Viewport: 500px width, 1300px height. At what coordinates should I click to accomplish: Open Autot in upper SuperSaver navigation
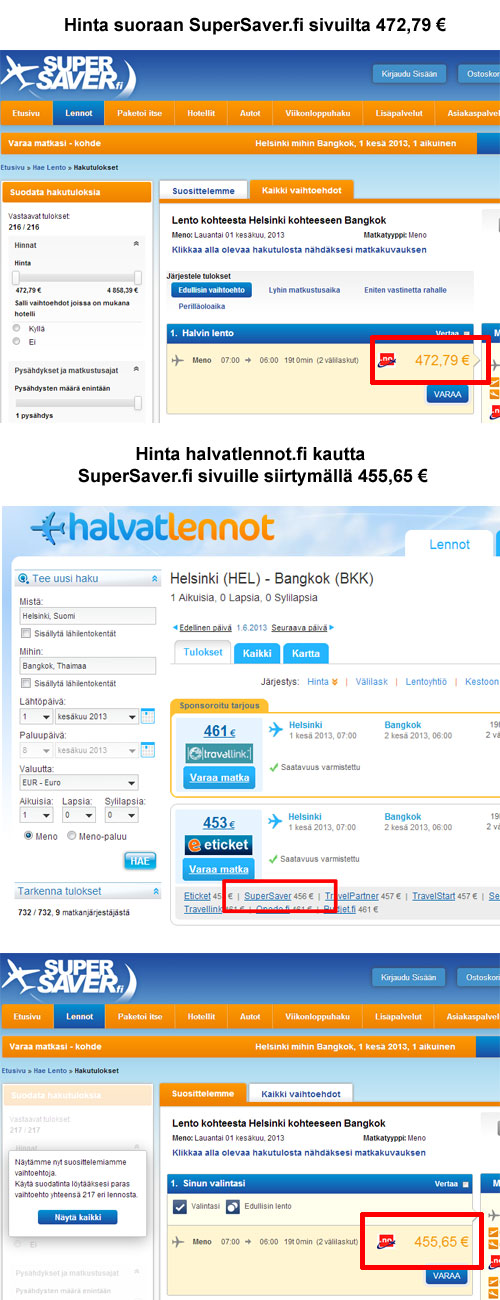pos(249,113)
